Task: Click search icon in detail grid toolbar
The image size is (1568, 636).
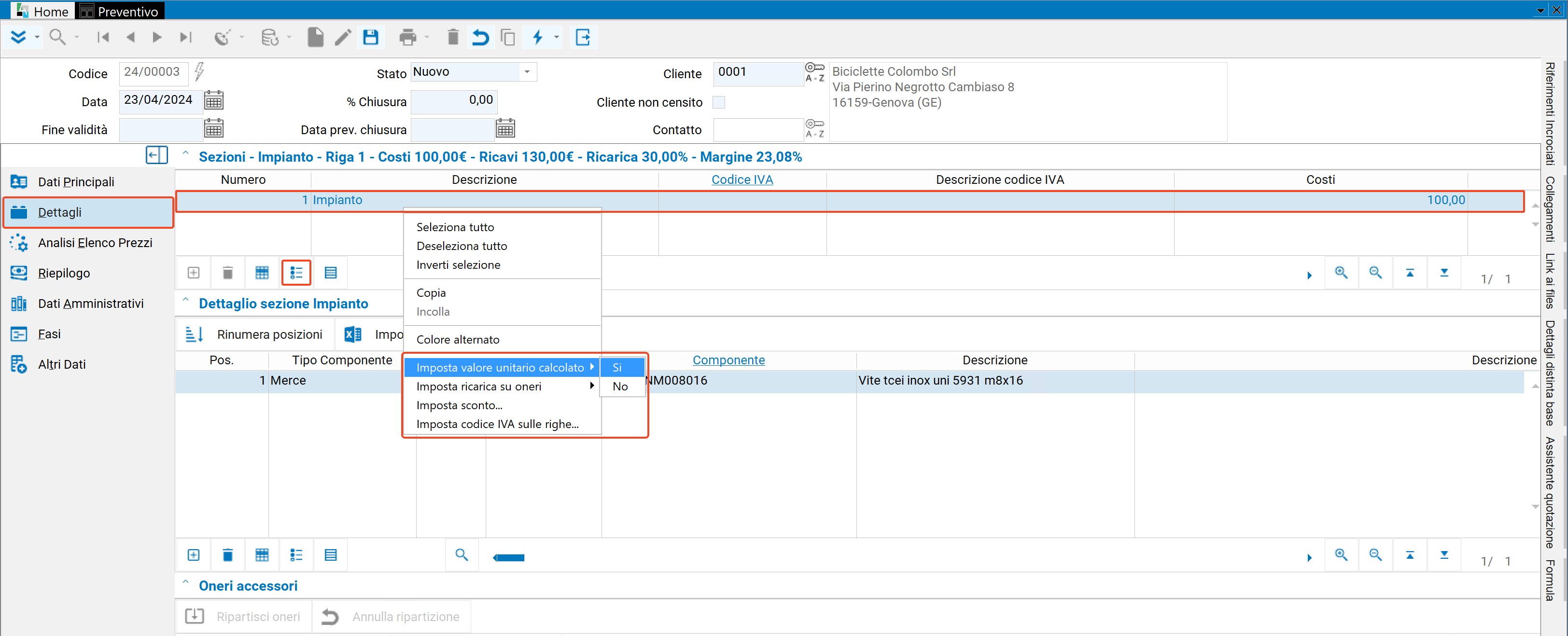Action: point(462,554)
